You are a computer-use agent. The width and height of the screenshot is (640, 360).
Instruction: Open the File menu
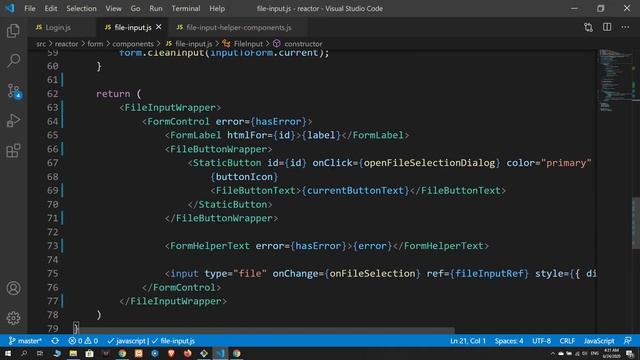click(x=30, y=8)
